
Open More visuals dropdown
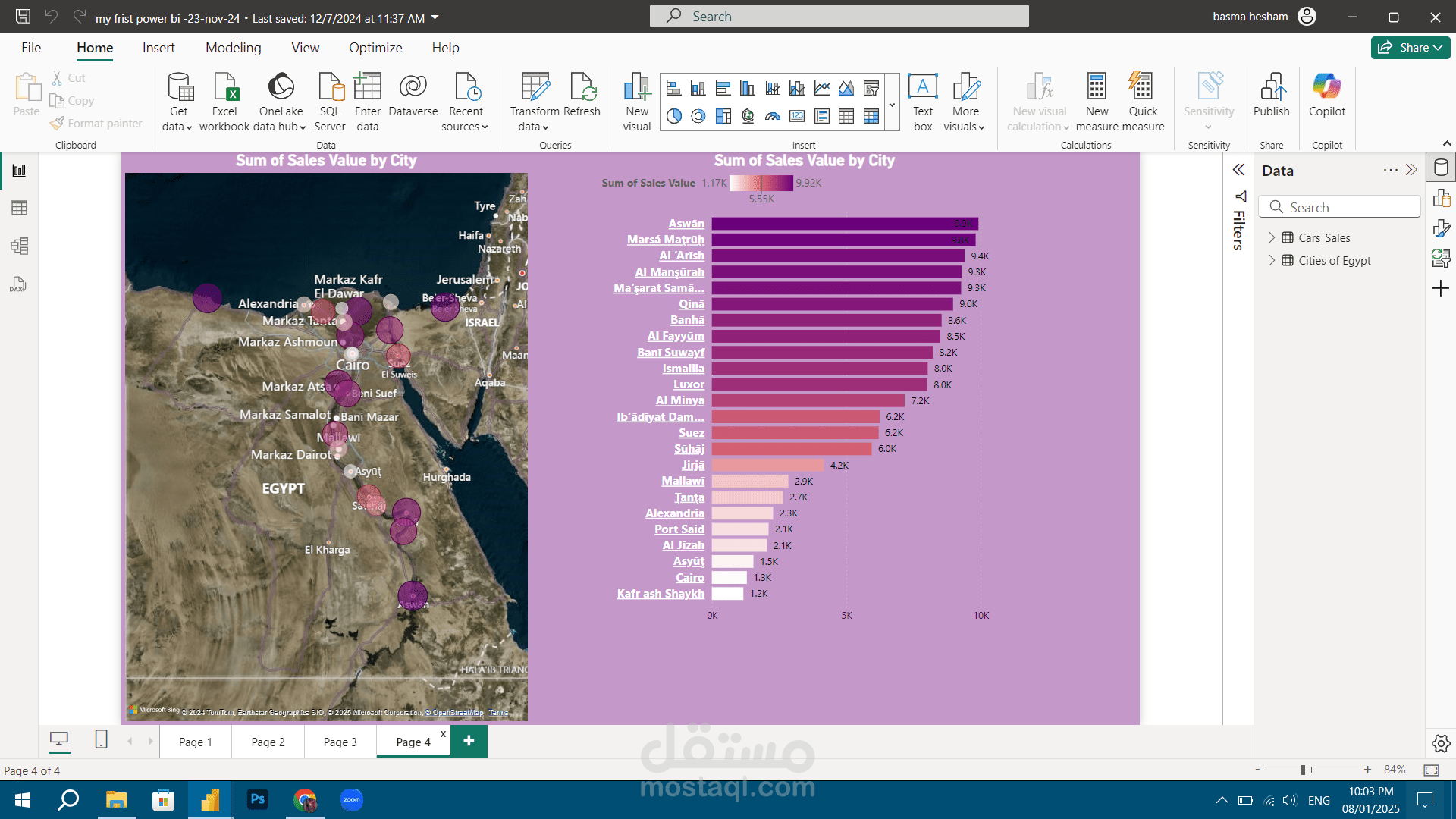[x=965, y=102]
